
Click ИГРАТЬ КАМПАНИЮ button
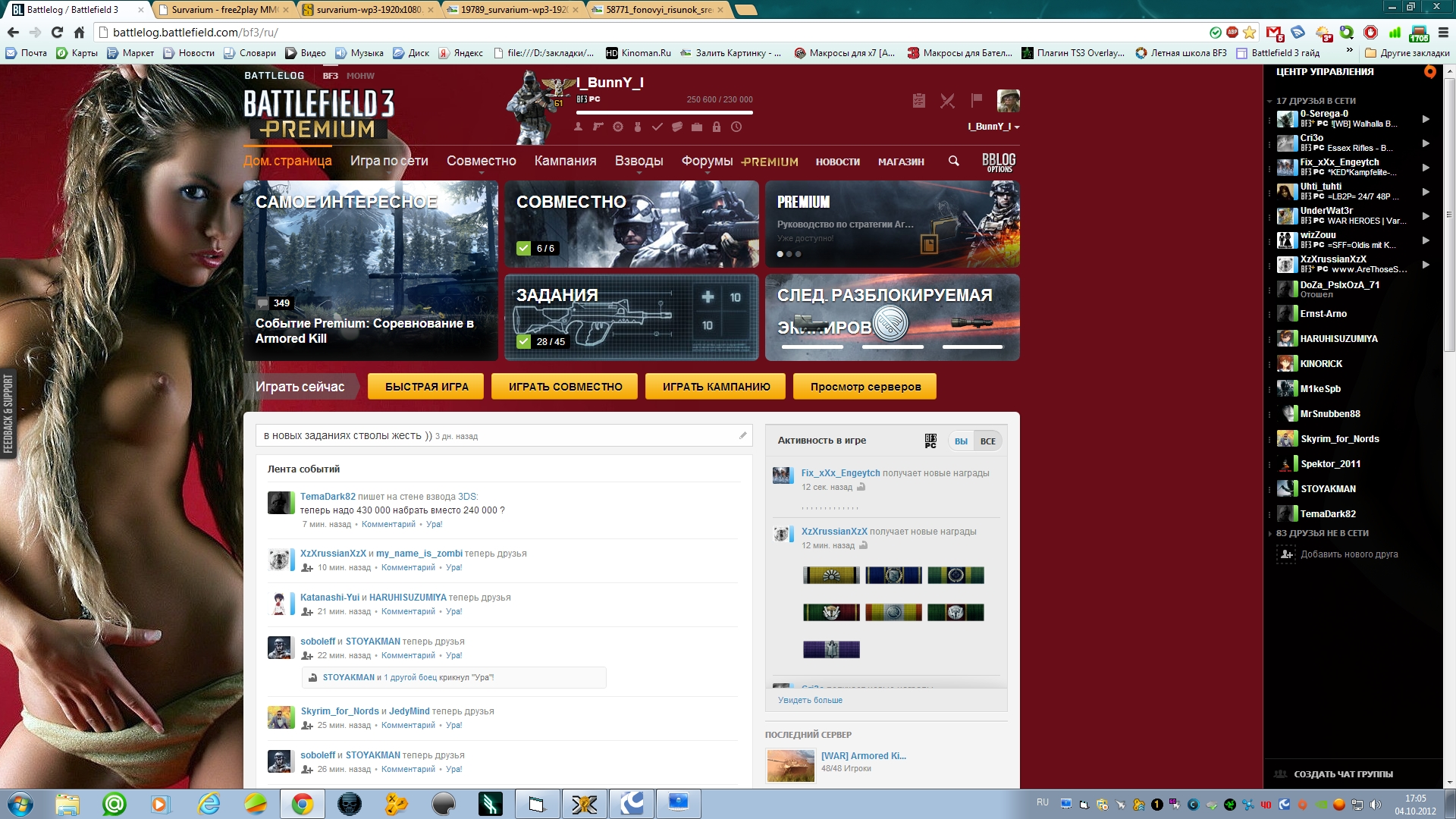pos(716,387)
